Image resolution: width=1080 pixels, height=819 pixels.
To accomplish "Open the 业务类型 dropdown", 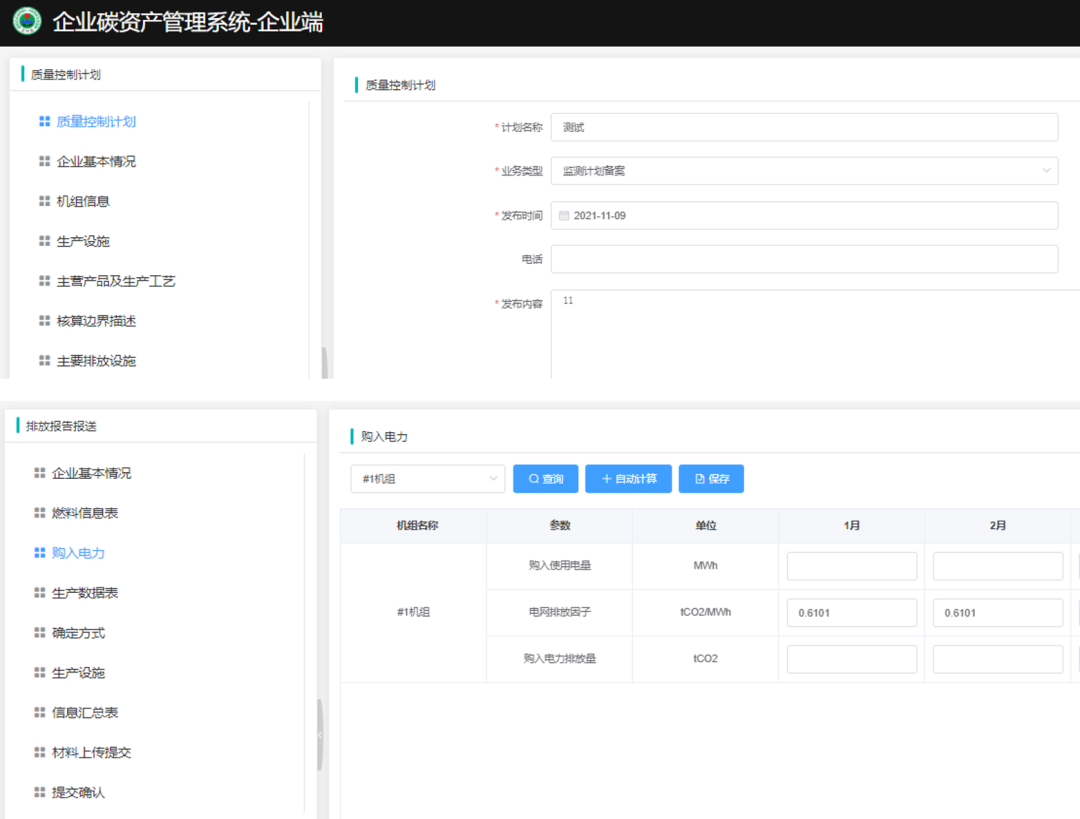I will (803, 171).
